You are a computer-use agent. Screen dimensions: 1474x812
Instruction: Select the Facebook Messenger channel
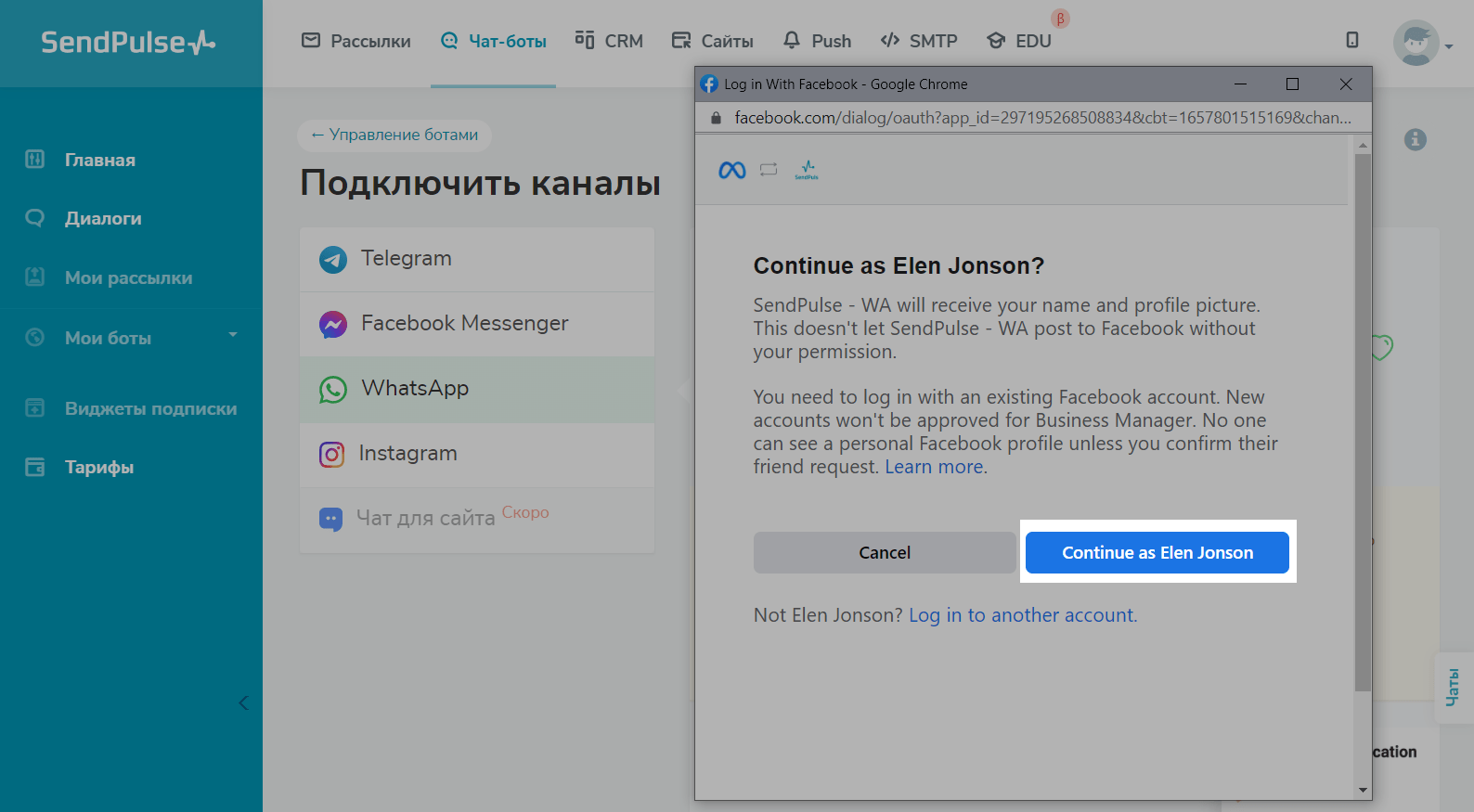[x=477, y=324]
